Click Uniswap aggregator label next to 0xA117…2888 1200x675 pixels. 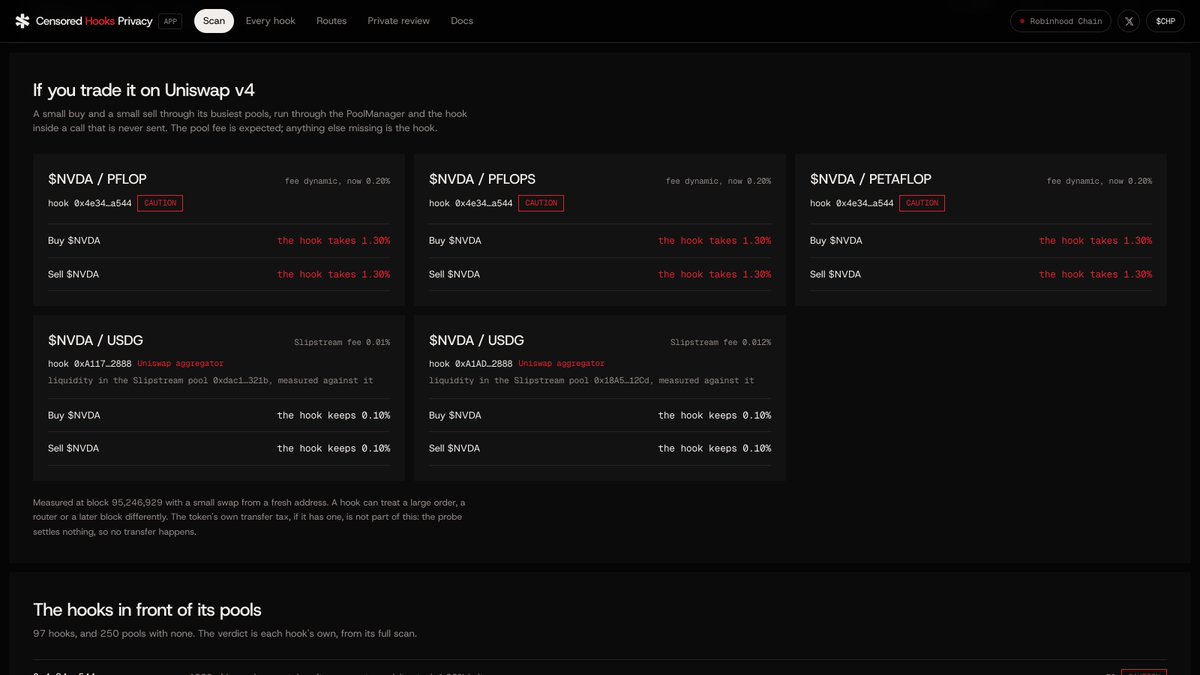tap(181, 364)
